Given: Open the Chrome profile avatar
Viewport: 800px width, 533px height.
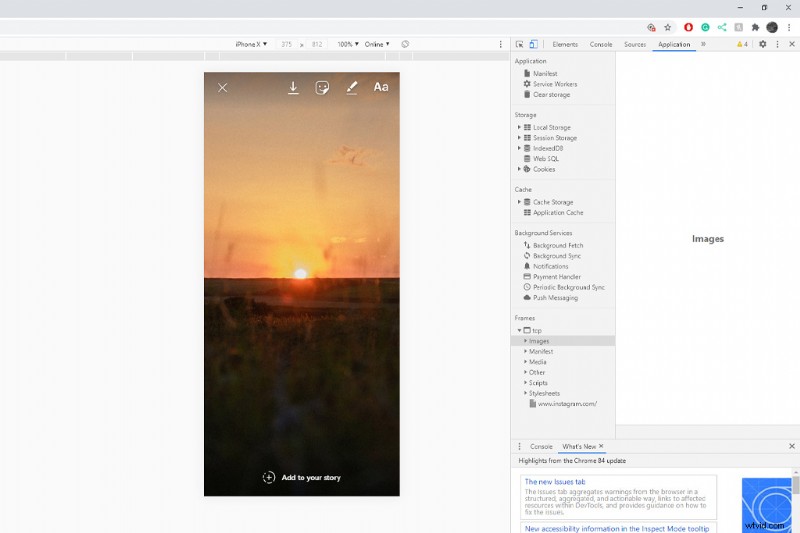Looking at the screenshot, I should (772, 28).
